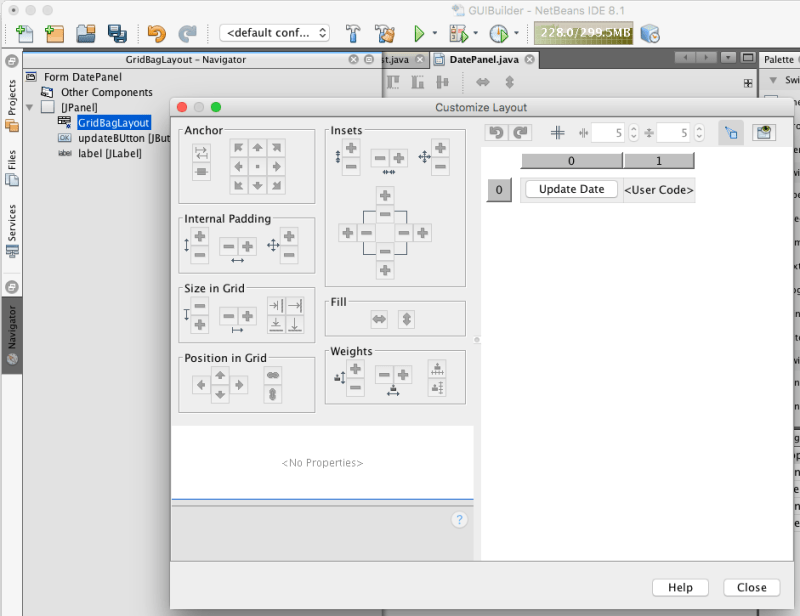
Task: Click the New File toolbar icon
Action: click(24, 32)
